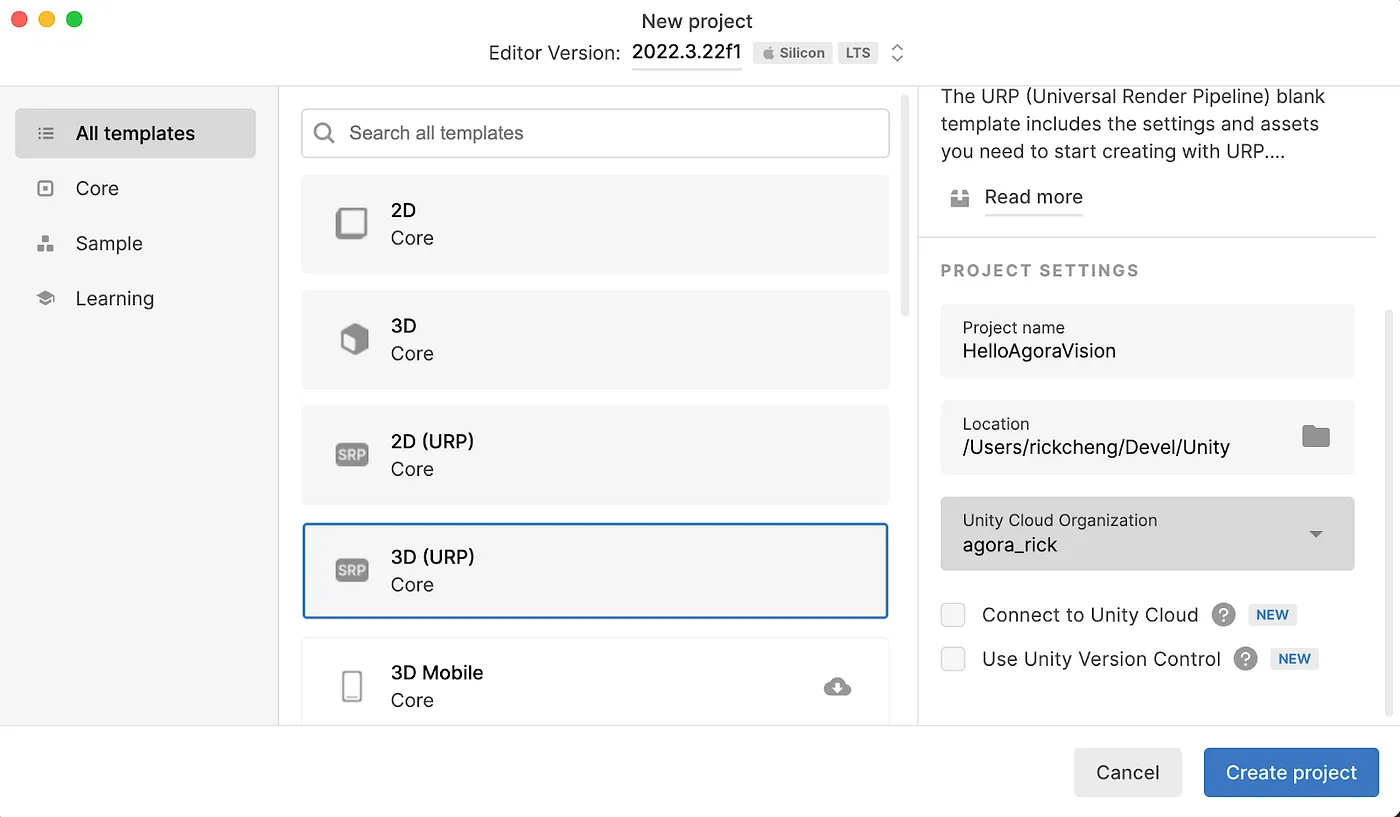The height and width of the screenshot is (817, 1400).
Task: Click the SRP icon for 2D (URP)
Action: [x=352, y=455]
